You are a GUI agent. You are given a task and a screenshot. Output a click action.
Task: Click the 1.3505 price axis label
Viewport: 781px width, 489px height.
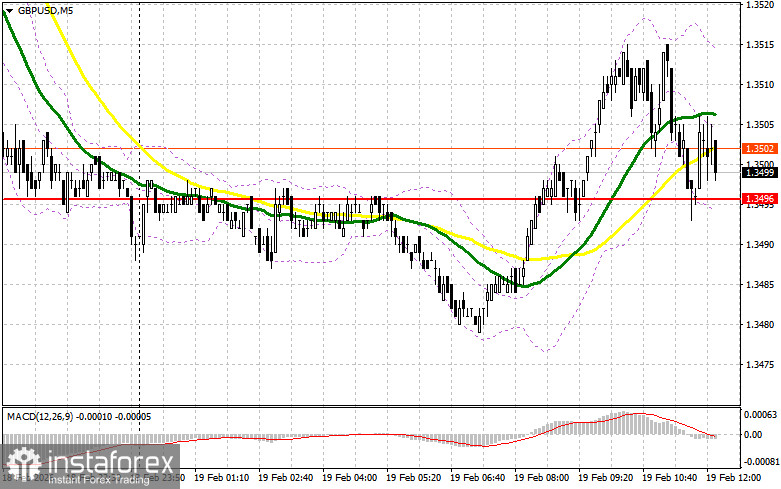[760, 124]
